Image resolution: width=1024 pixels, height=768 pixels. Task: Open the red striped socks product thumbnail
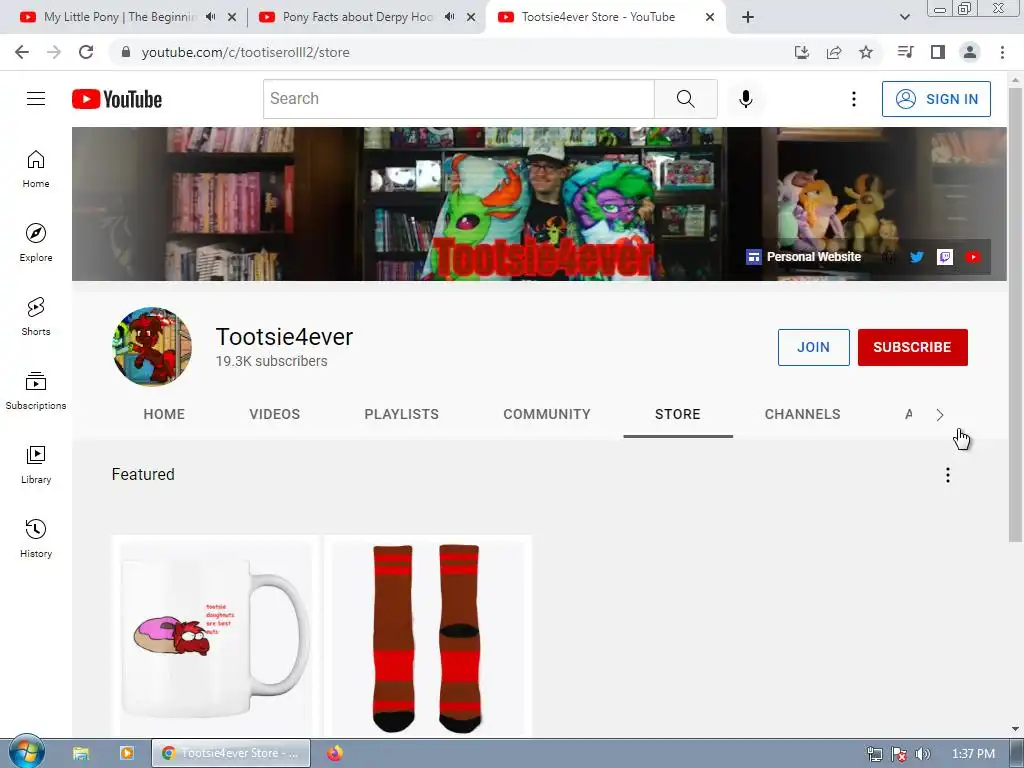(x=428, y=637)
